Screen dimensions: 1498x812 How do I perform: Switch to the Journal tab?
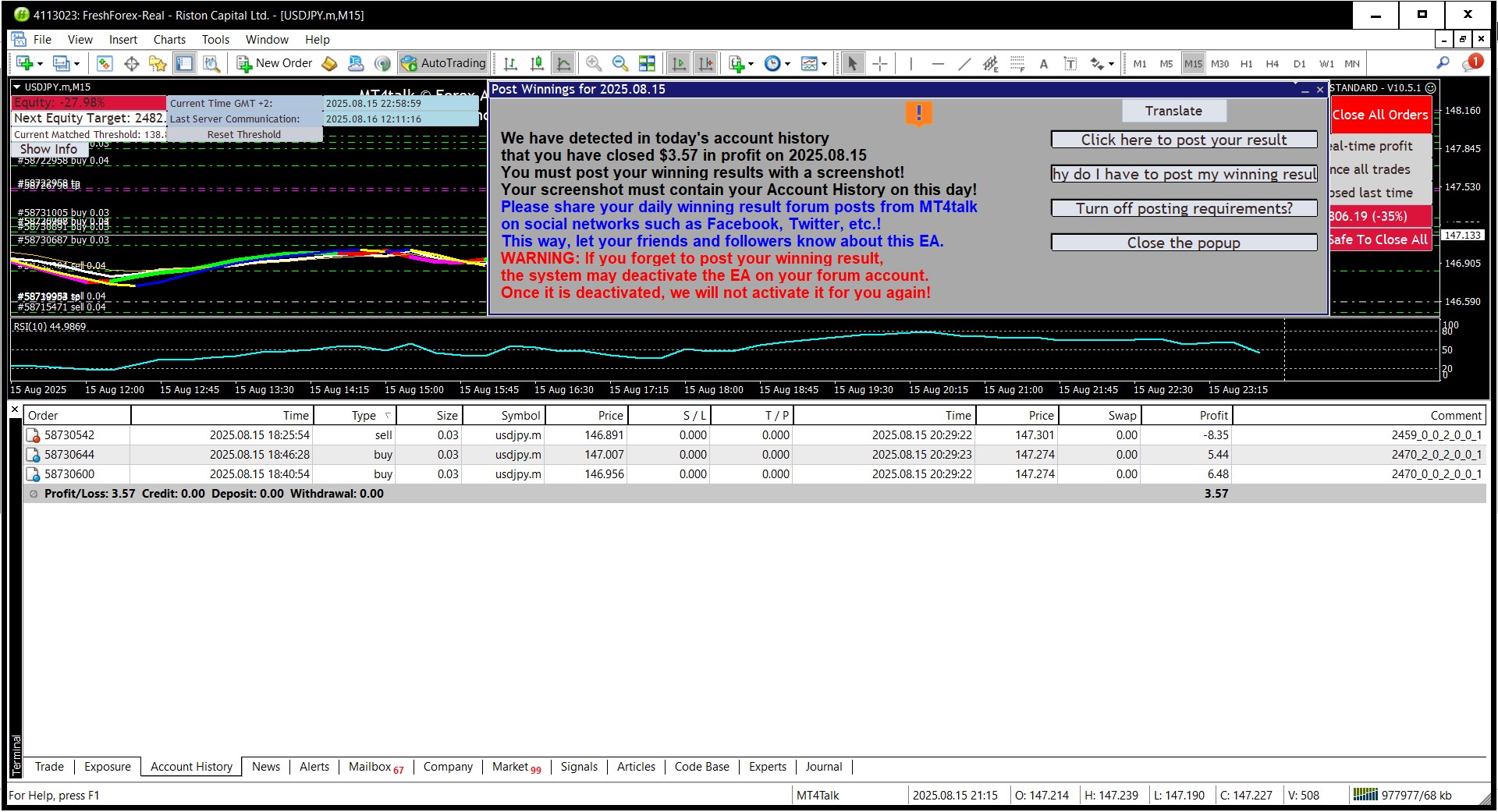coord(823,767)
